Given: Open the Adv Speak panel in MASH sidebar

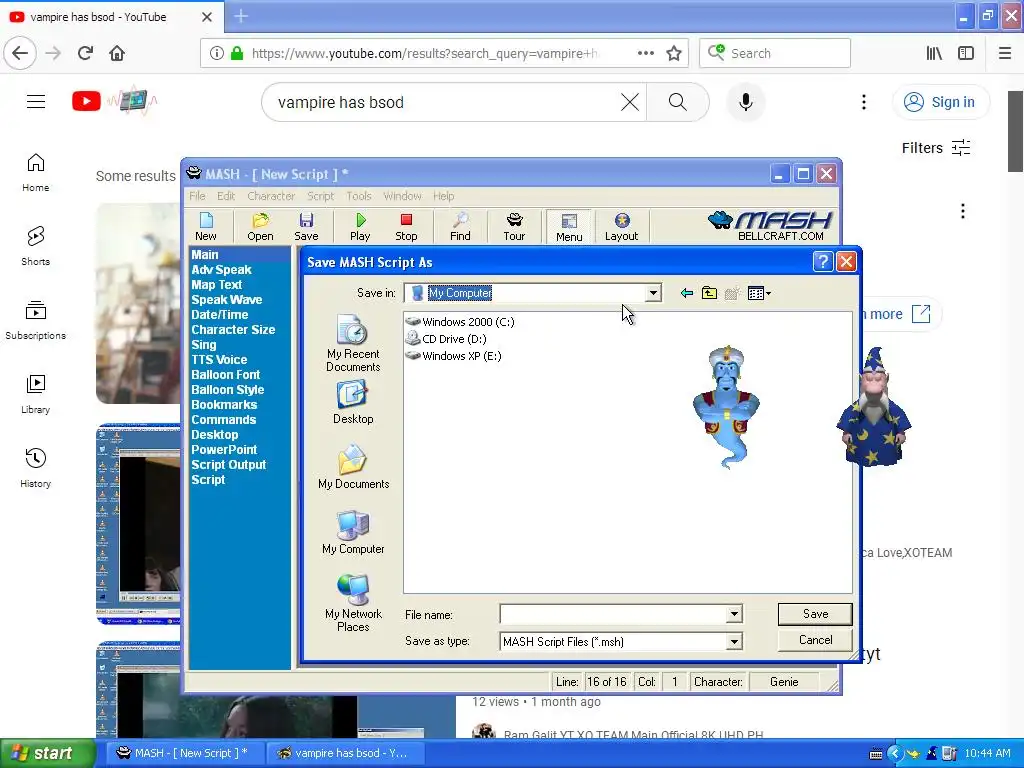Looking at the screenshot, I should click(221, 270).
